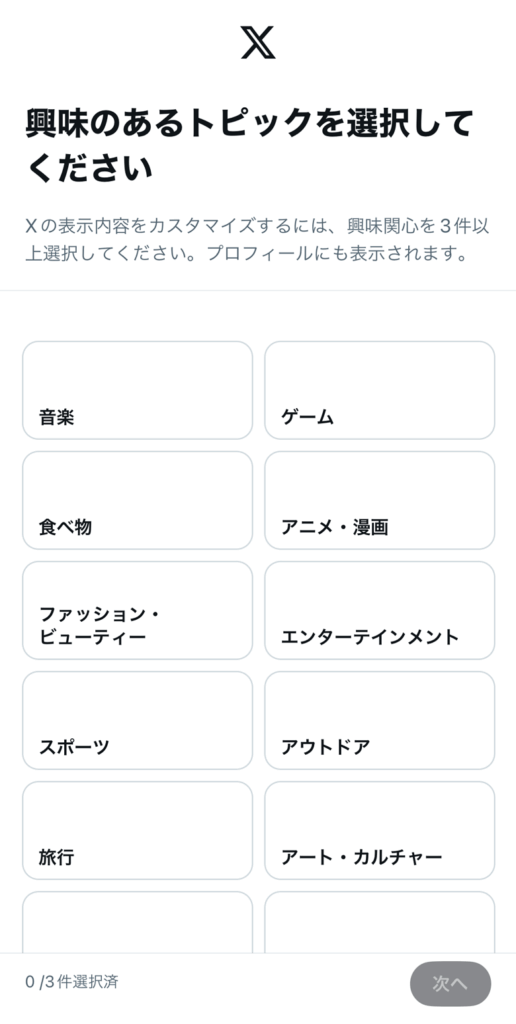Viewport: 516px width, 1024px height.
Task: Pick the アニメ・漫画 topic card
Action: (379, 500)
